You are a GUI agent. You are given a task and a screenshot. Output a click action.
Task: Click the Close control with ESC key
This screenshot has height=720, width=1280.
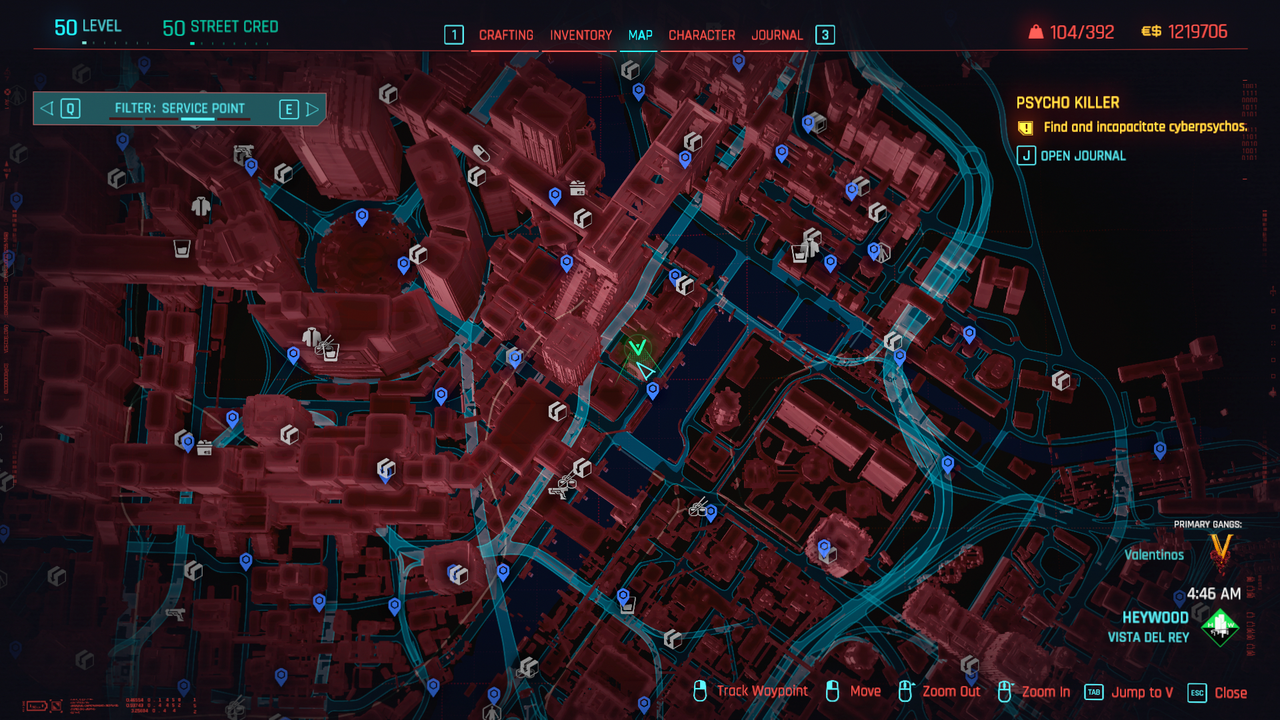coord(1230,693)
